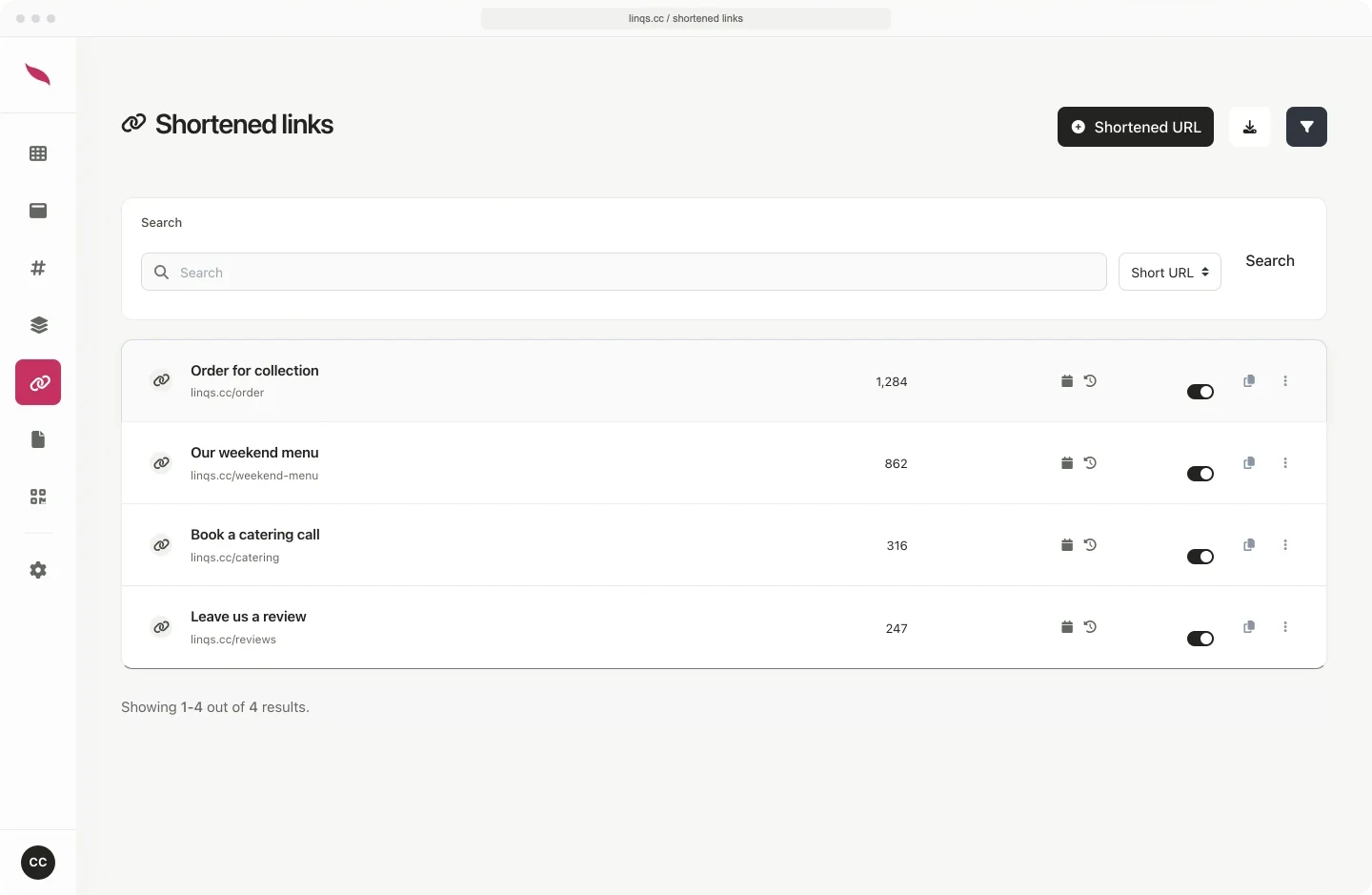Open the window-shaped icon in sidebar
This screenshot has width=1372, height=895.
pyautogui.click(x=38, y=211)
